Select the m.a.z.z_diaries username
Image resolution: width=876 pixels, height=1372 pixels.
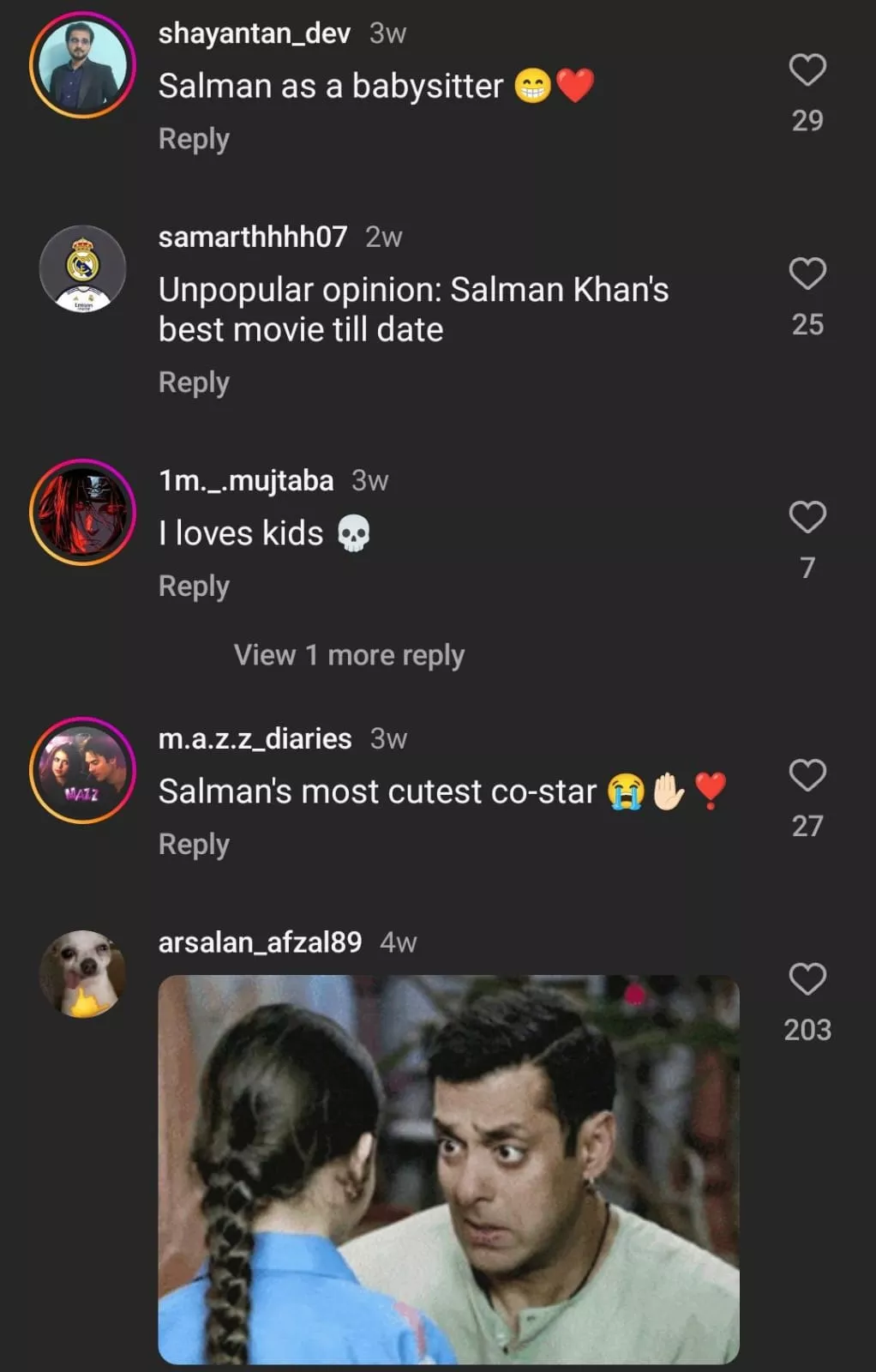[255, 738]
